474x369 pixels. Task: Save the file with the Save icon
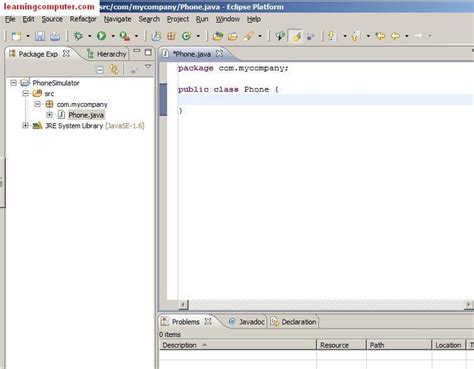click(40, 36)
